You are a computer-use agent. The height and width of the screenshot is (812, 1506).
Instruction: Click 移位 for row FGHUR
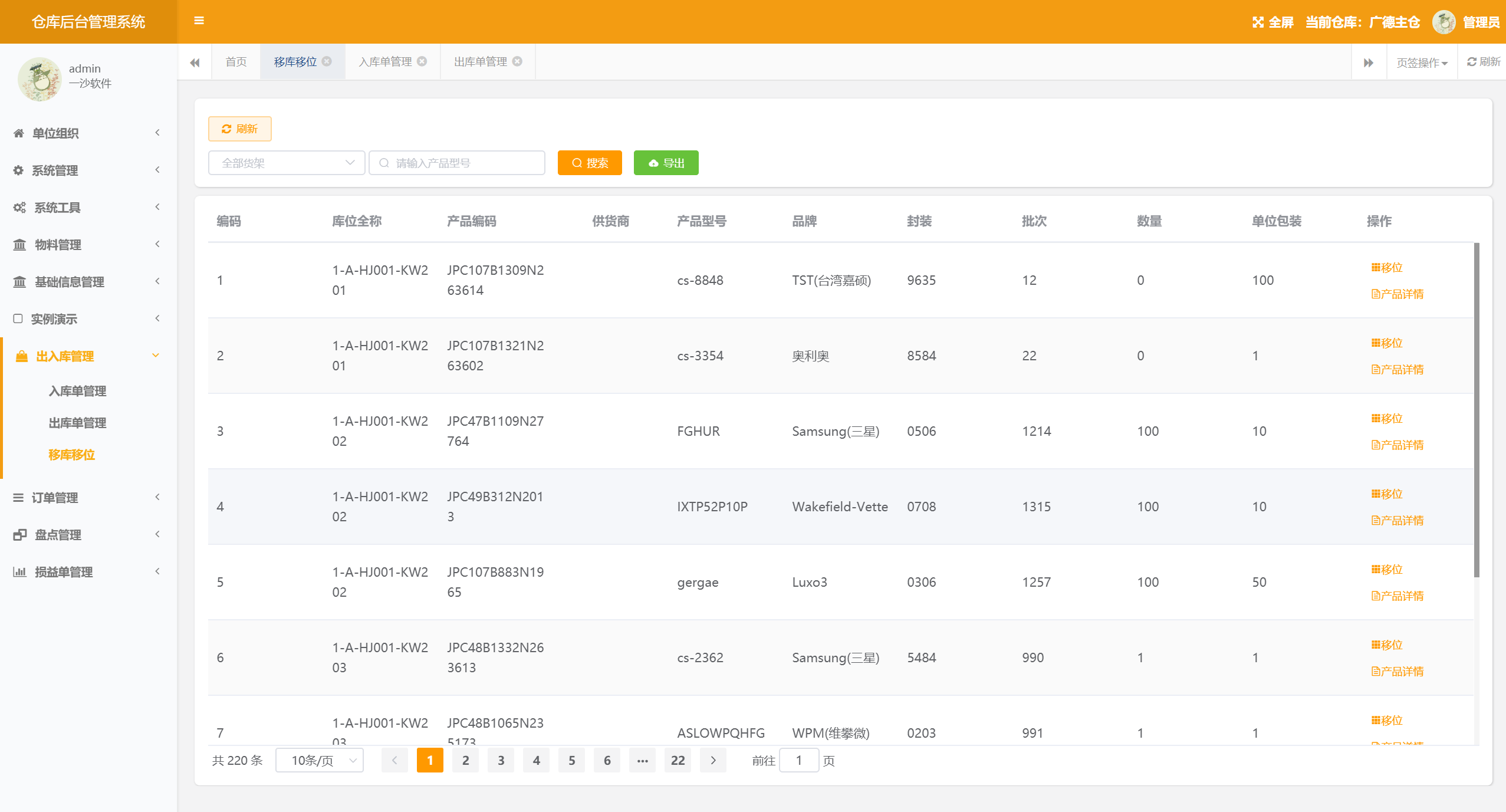(x=1387, y=418)
